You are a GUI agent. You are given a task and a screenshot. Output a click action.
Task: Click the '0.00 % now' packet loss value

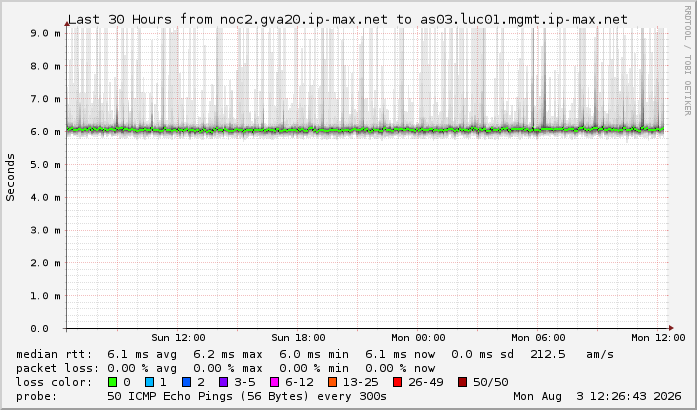[x=400, y=368]
